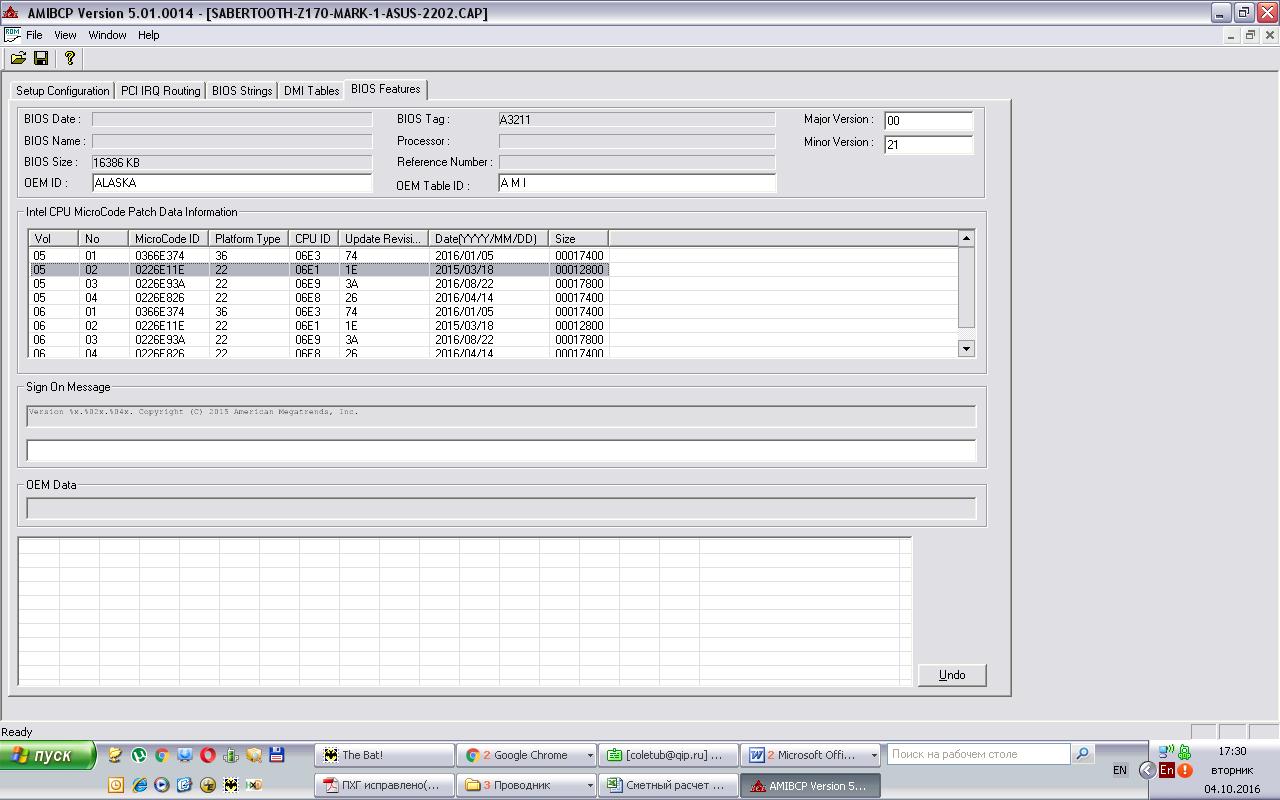Click the MicroCode ID column header
Screen dimensions: 1280x800
pos(168,239)
